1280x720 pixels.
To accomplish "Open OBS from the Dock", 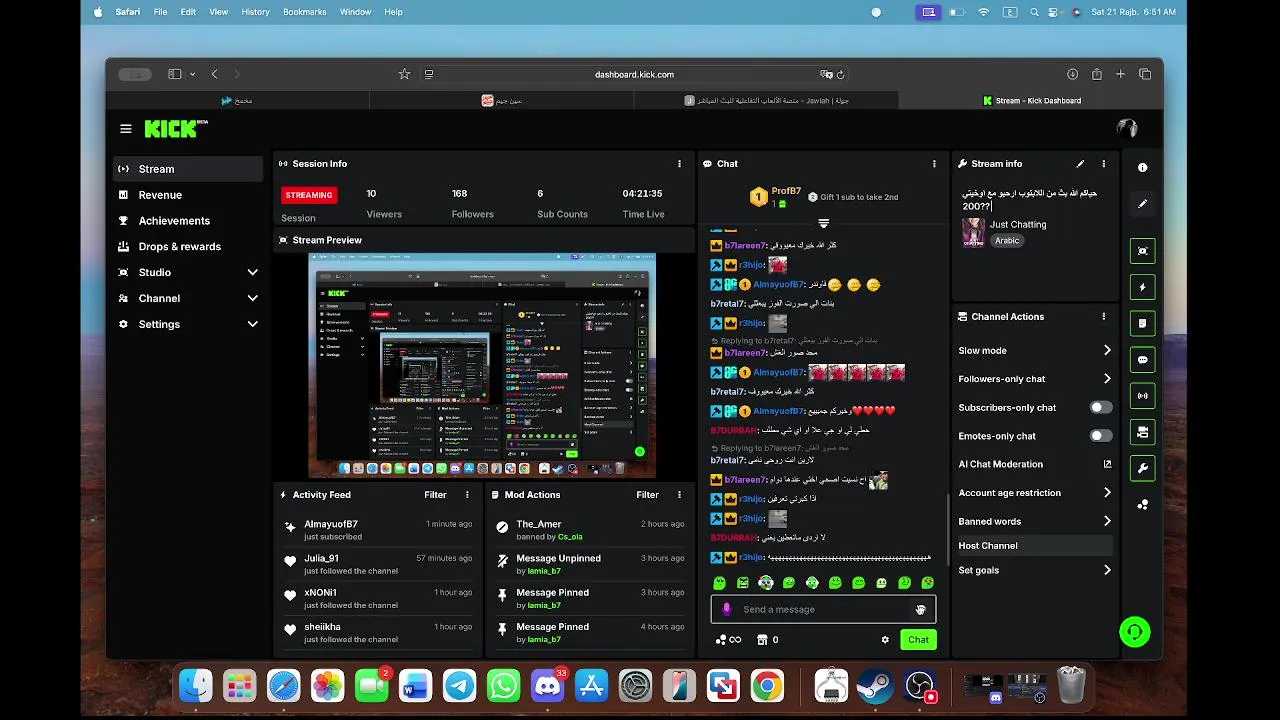I will (919, 686).
